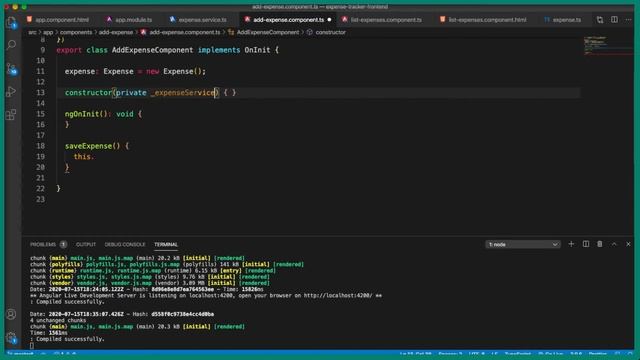Create a new terminal with plus icon
The image size is (640, 360).
tap(571, 244)
